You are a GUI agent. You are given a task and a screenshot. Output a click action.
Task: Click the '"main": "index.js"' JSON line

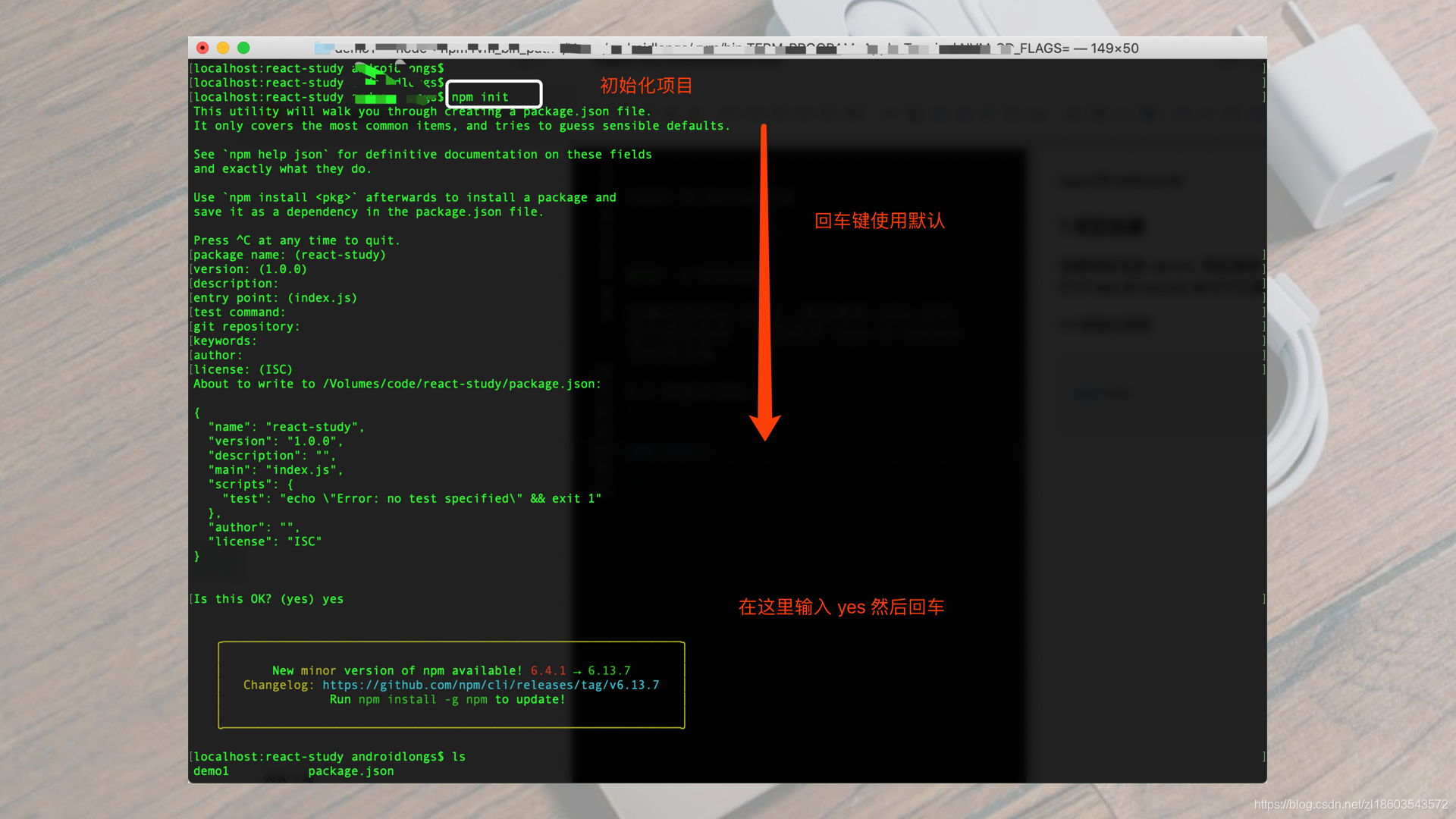(x=276, y=470)
